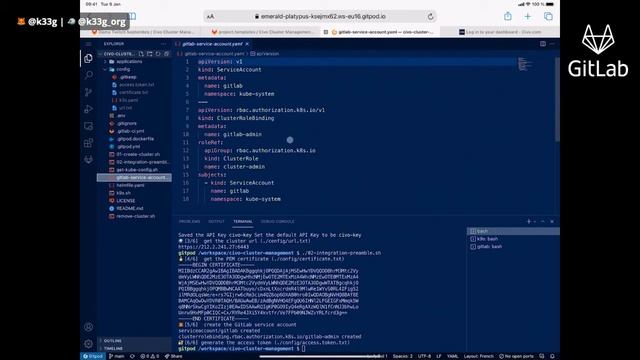Click Share in the status bar
This screenshot has height=360, width=640.
click(x=173, y=356)
